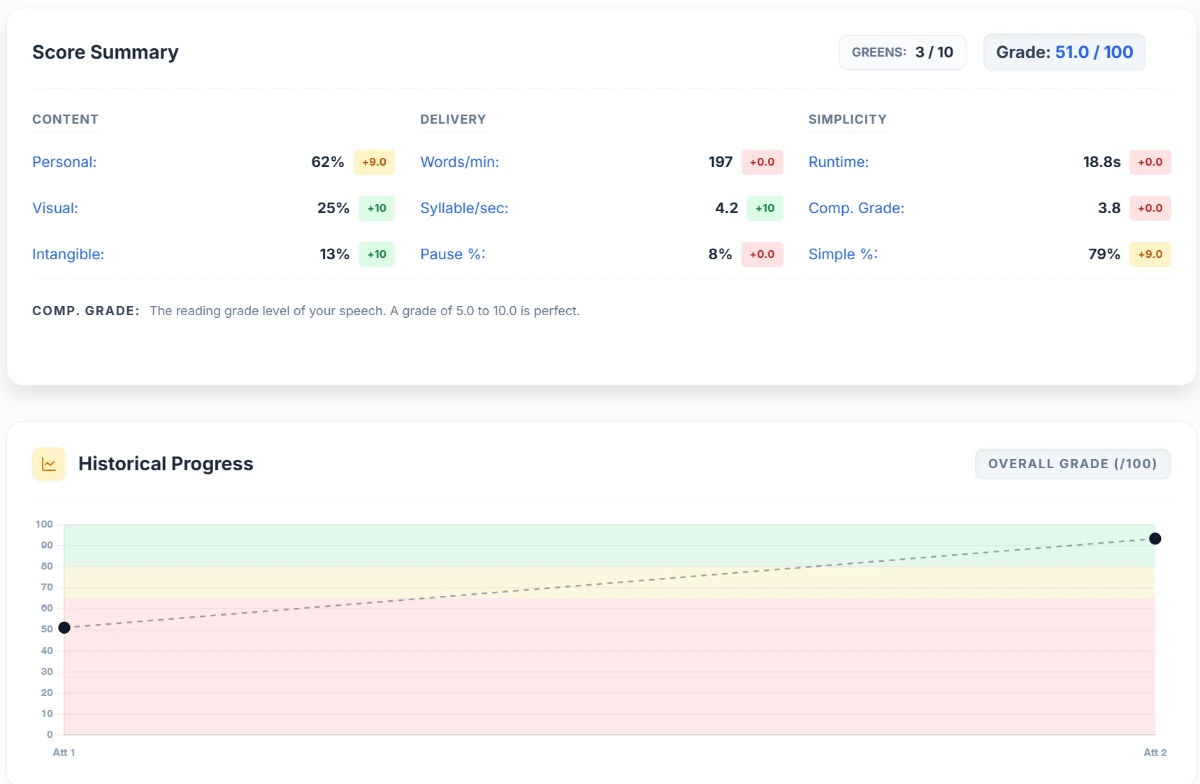
Task: Click the Grade 51.0 / 100 badge
Action: (x=1064, y=52)
